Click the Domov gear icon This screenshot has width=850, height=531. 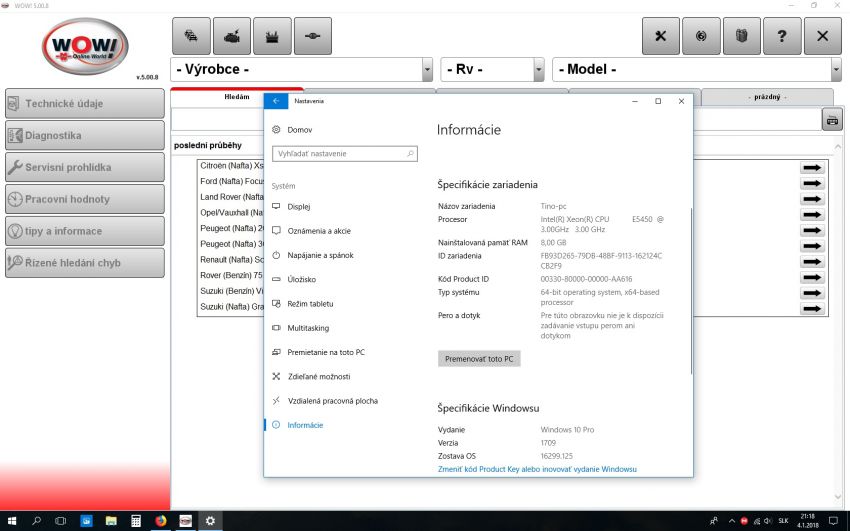point(277,130)
